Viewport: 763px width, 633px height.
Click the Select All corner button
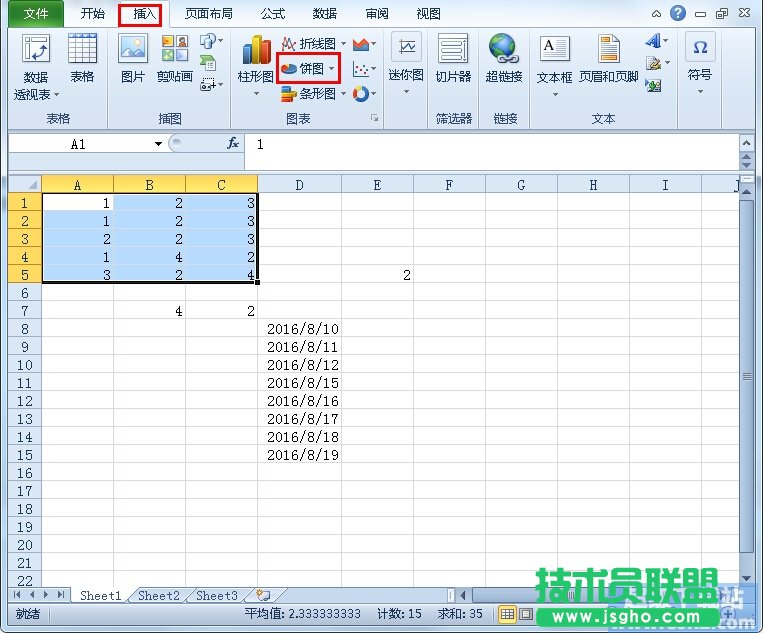click(25, 184)
